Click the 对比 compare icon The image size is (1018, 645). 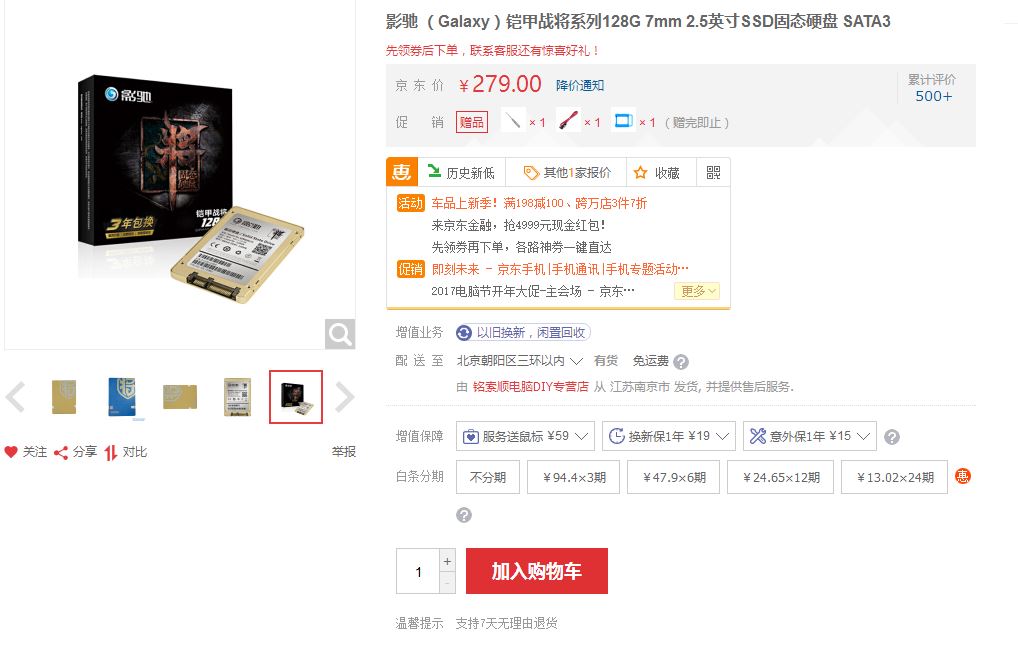[x=111, y=453]
